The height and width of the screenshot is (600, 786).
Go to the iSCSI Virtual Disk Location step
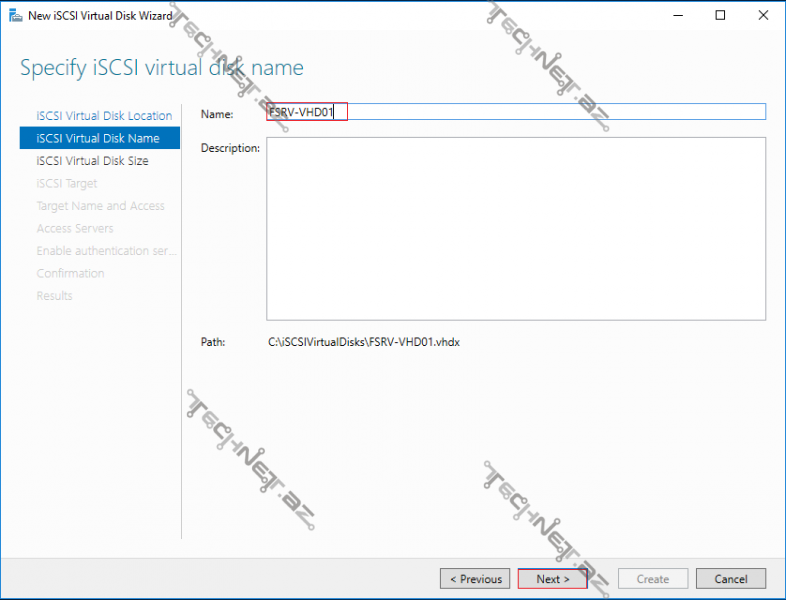tap(104, 116)
